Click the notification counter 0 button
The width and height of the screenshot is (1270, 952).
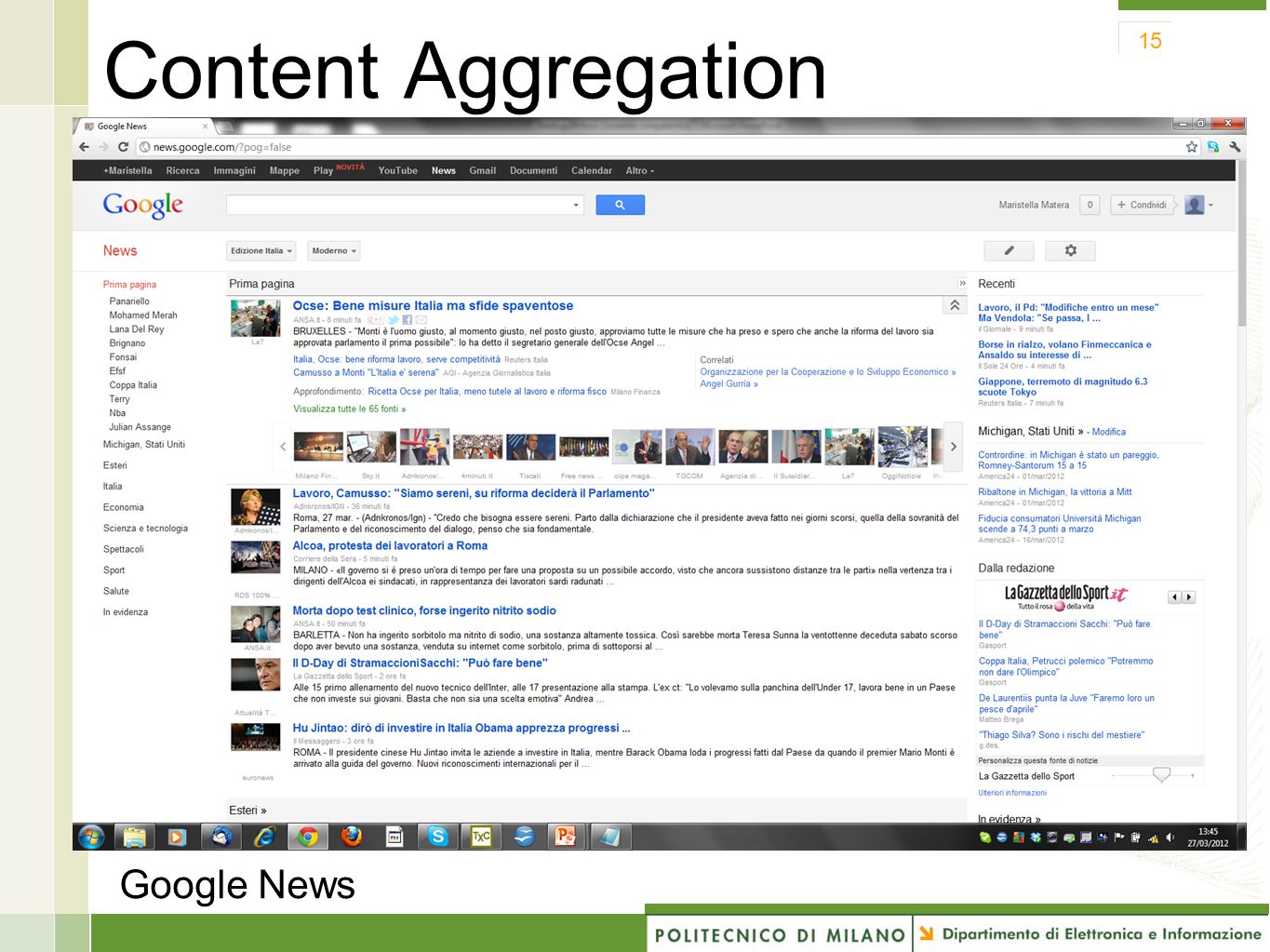coord(1090,205)
